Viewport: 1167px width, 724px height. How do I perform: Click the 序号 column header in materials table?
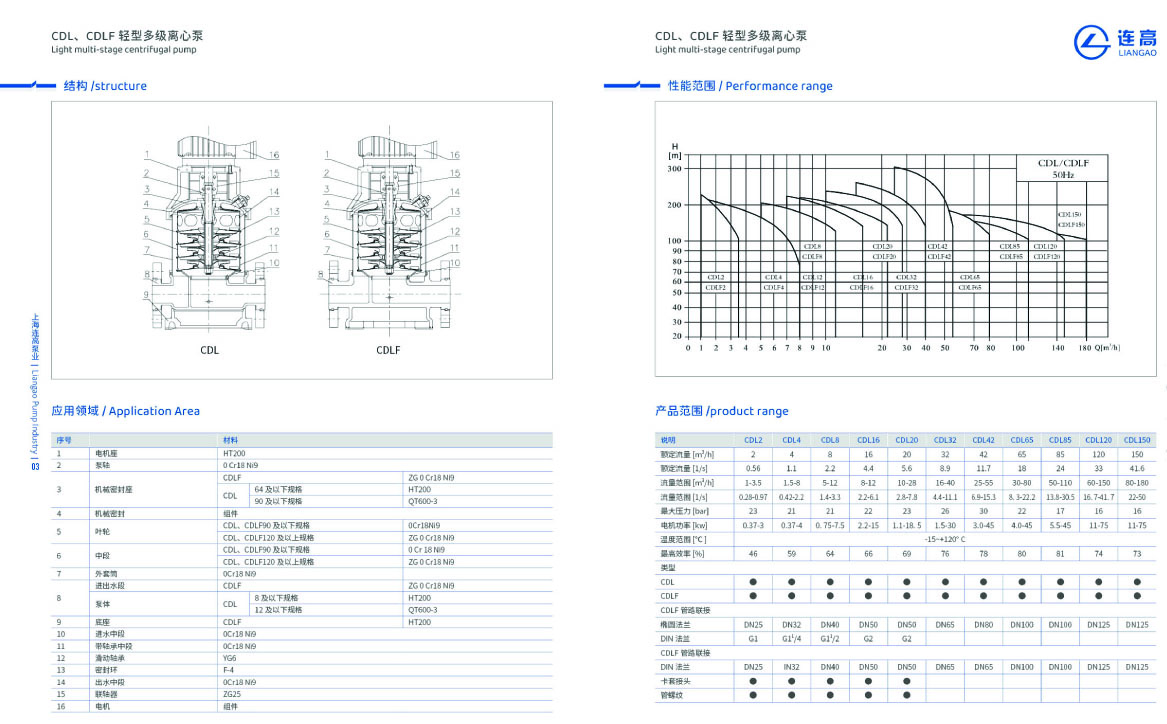[64, 440]
